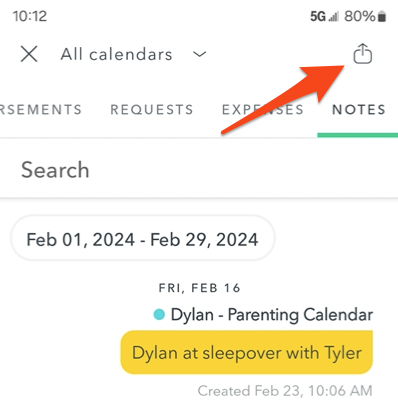398x406 pixels.
Task: Tap the teal calendar color dot
Action: coord(159,314)
